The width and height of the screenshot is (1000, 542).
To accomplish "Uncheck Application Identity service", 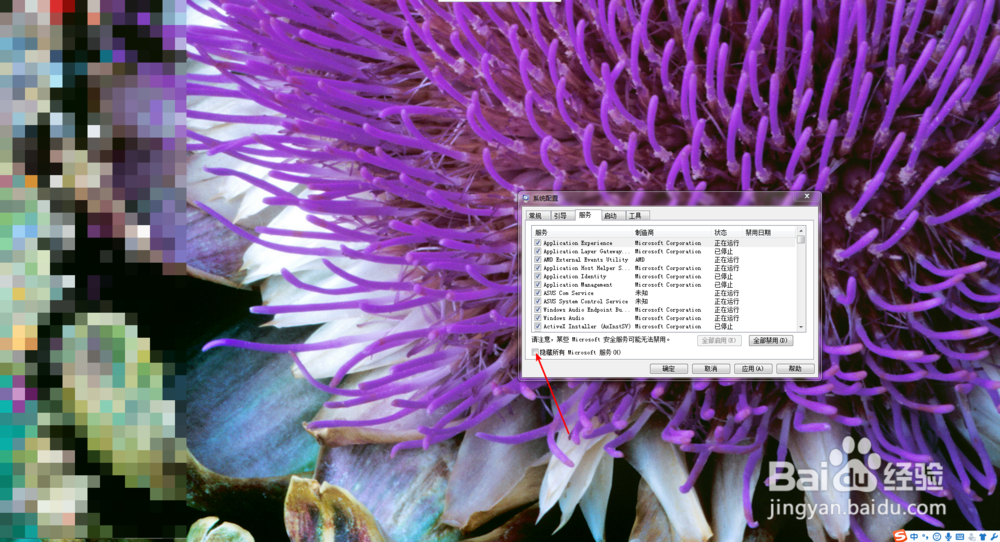I will point(538,276).
